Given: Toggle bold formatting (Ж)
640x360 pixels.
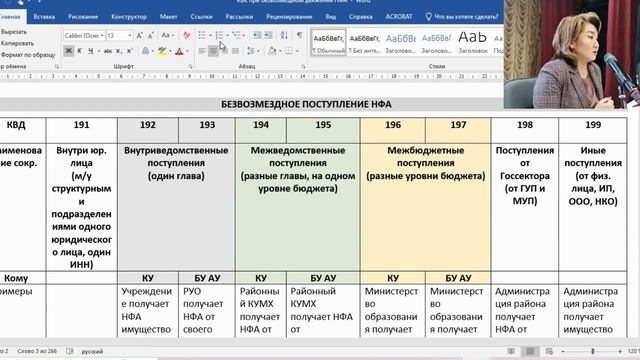Looking at the screenshot, I should (69, 51).
